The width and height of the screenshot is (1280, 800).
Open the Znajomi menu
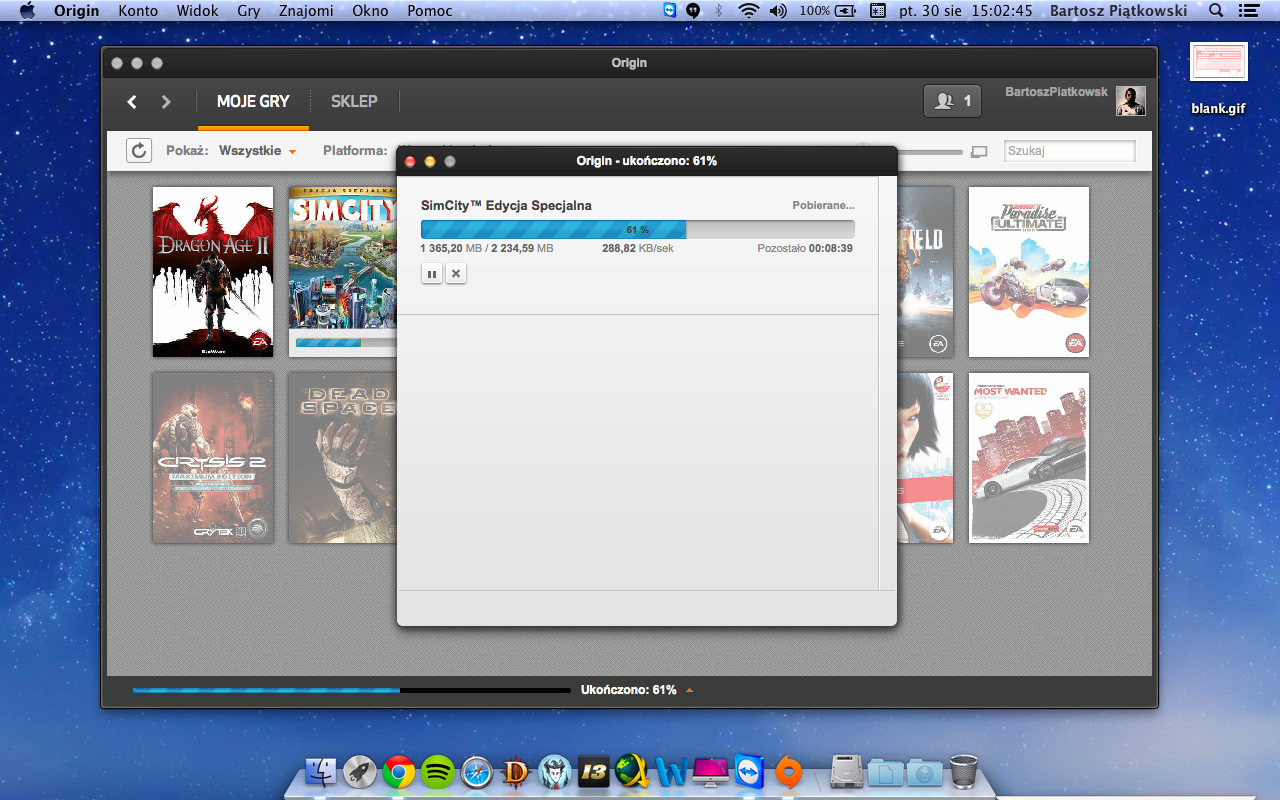pos(307,11)
